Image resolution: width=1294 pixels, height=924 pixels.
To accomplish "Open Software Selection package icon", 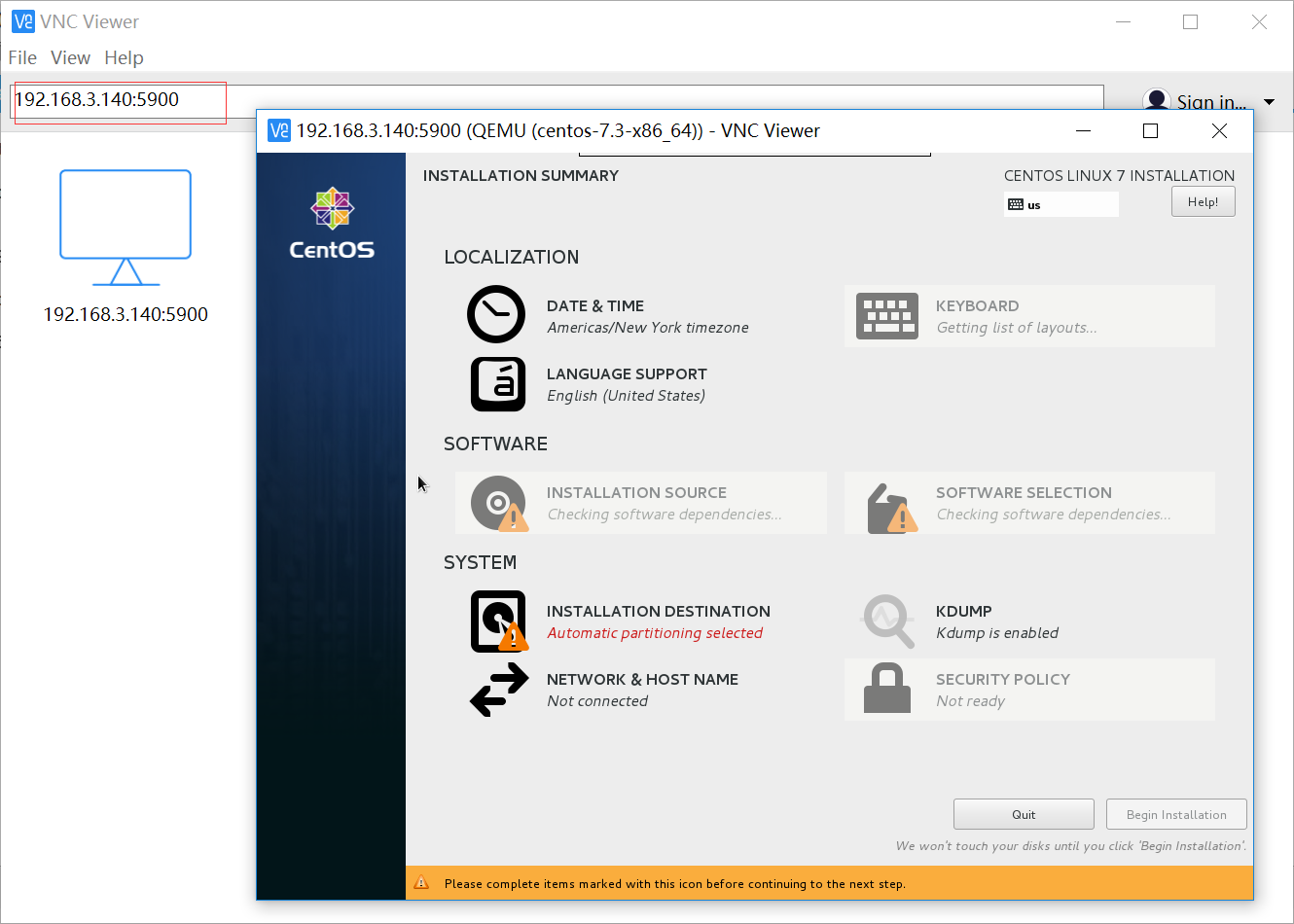I will click(891, 508).
